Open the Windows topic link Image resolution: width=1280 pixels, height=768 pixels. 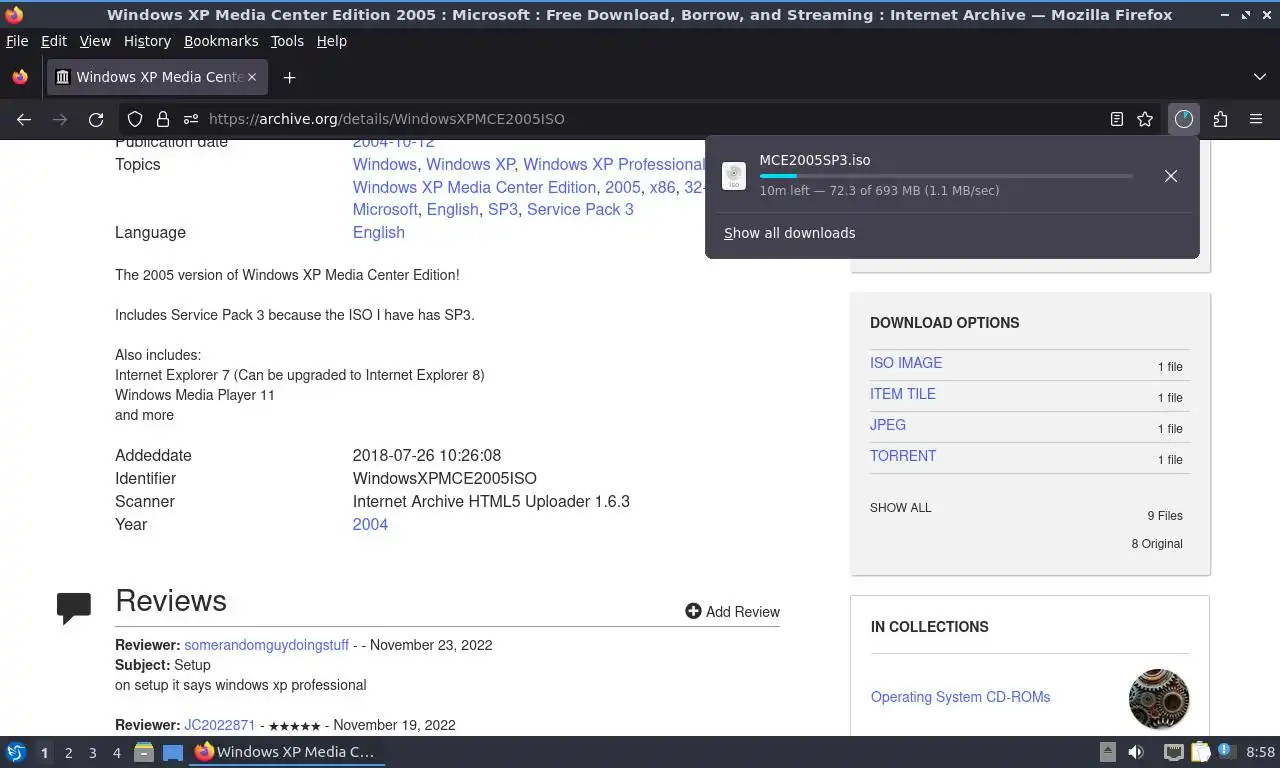click(x=384, y=164)
